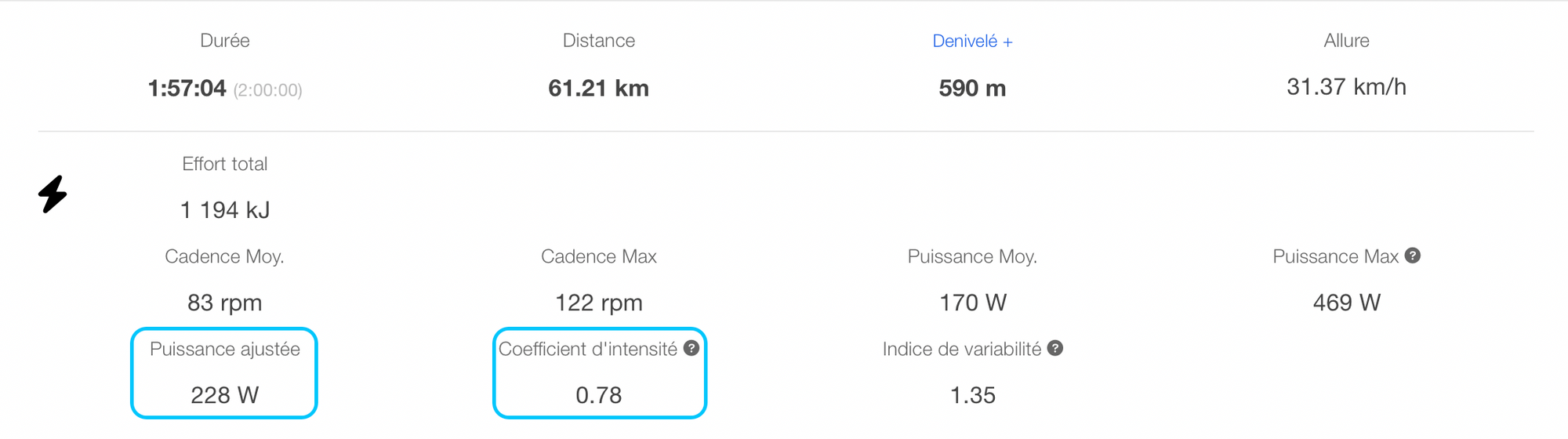Click the highlighted Puissance ajustée 228 W box
Viewport: 1568px width, 439px height.
[224, 373]
